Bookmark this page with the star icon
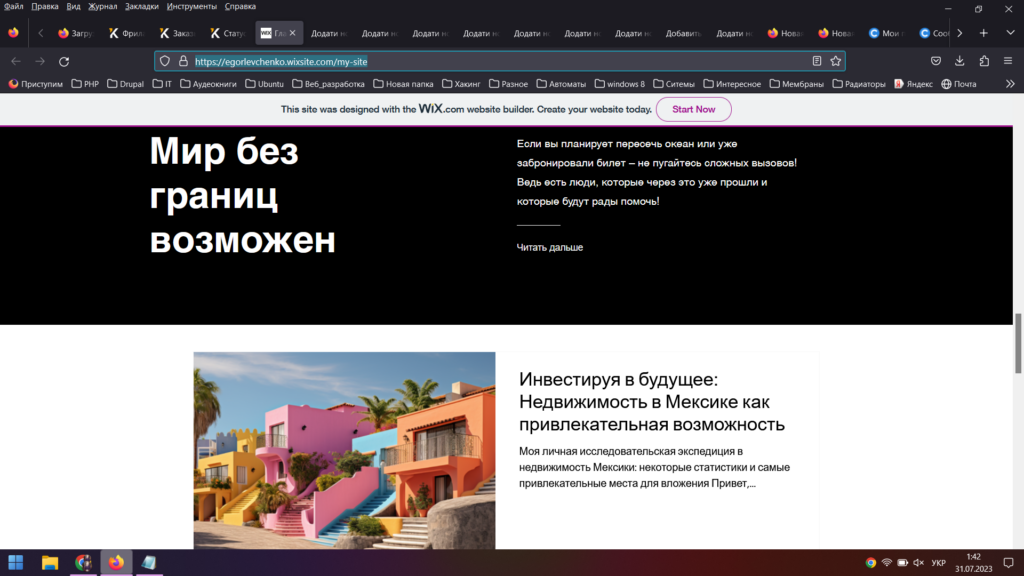Viewport: 1024px width, 576px height. 836,61
